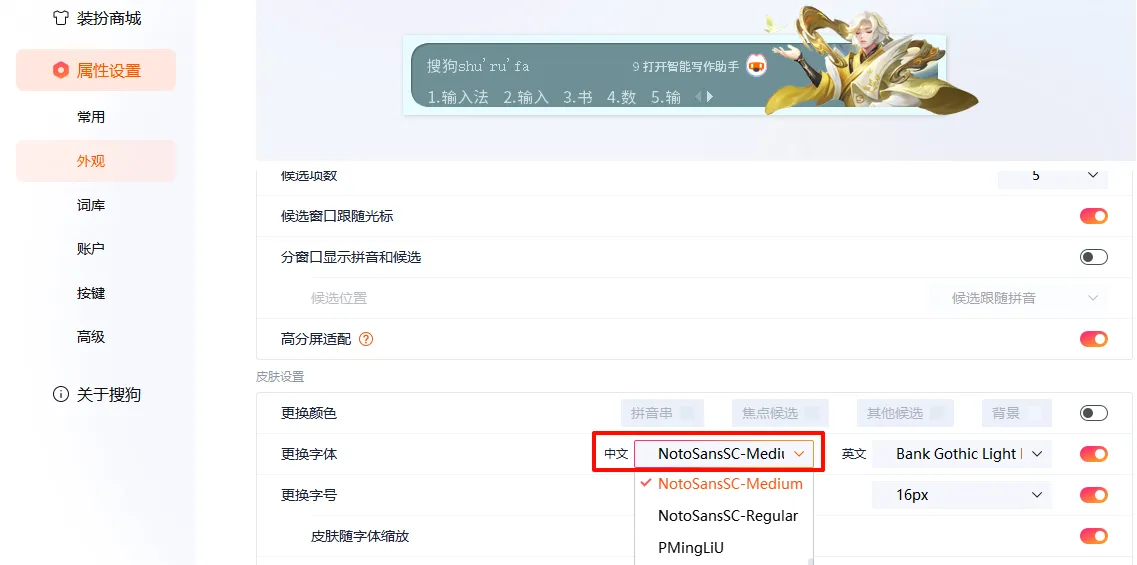Image resolution: width=1137 pixels, height=565 pixels.
Task: Toggle the 更换字号 switch
Action: 1093,495
